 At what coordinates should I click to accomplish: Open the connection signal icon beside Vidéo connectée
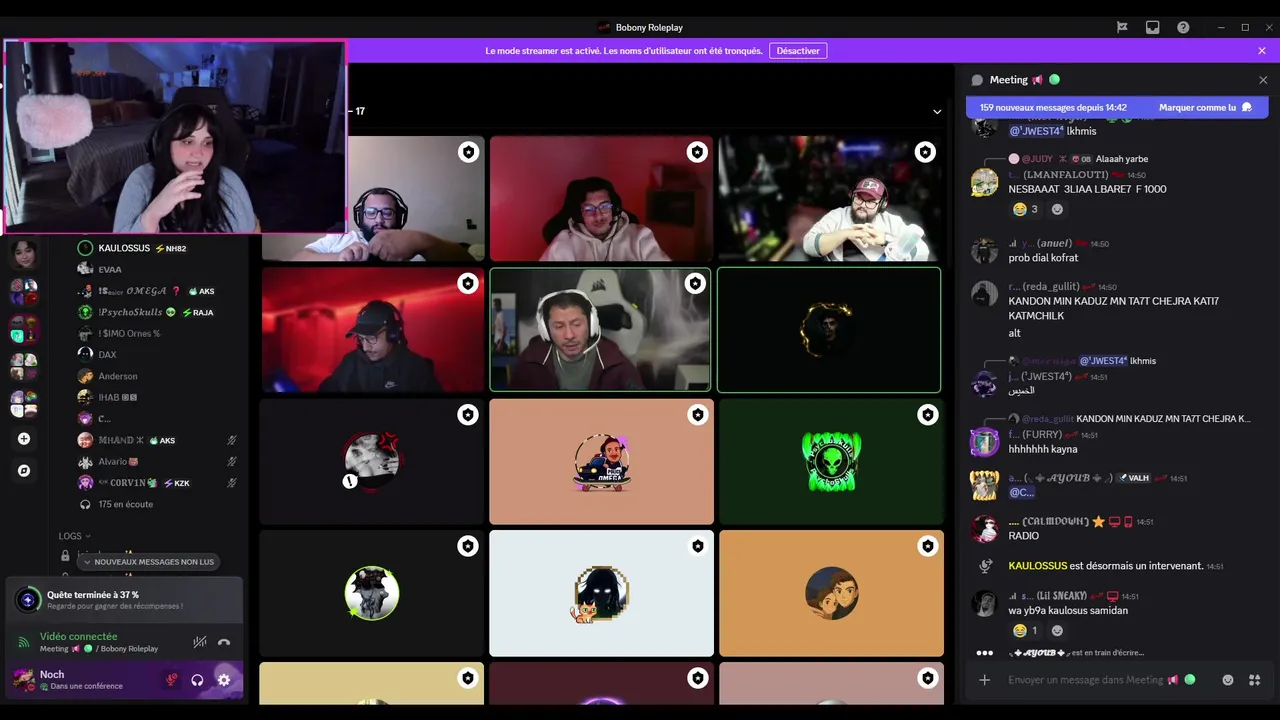24,642
